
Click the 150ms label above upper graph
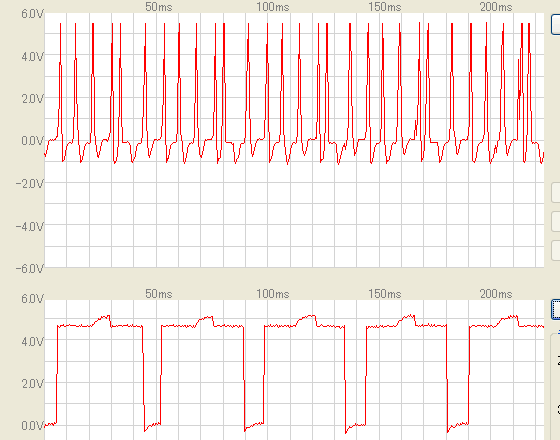(x=385, y=7)
